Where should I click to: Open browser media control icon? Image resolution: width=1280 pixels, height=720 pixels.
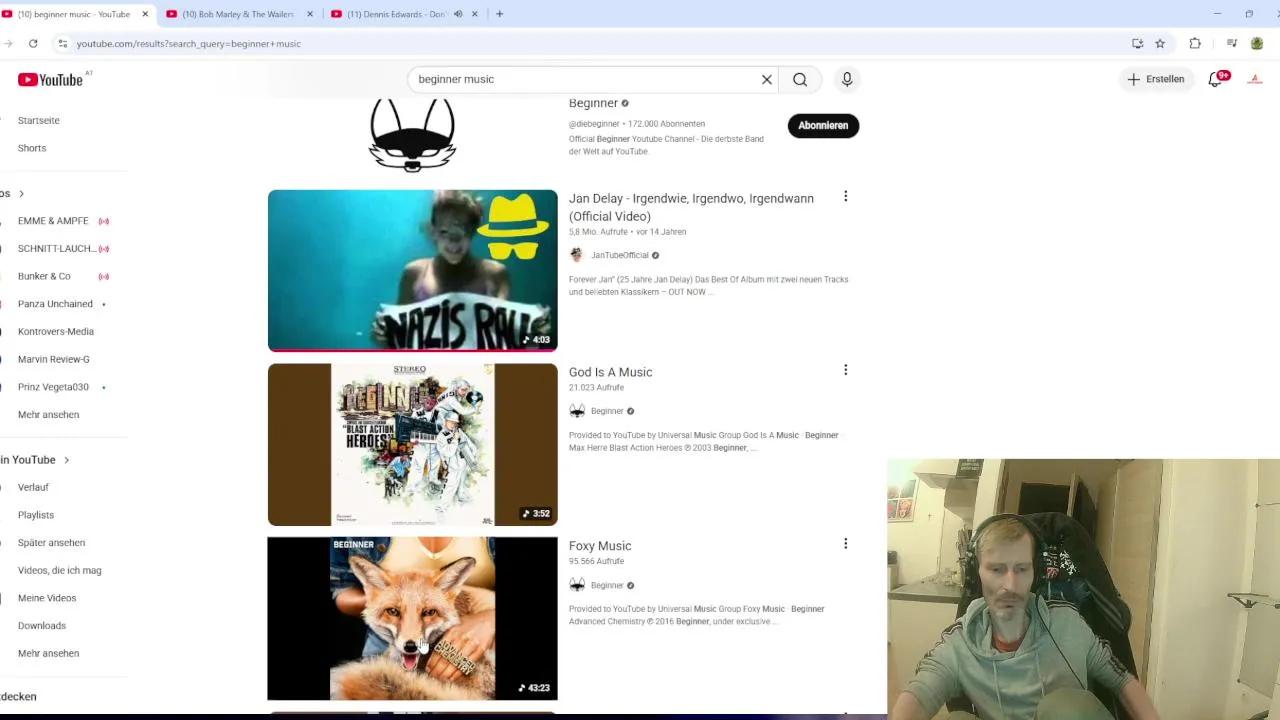pos(1232,43)
